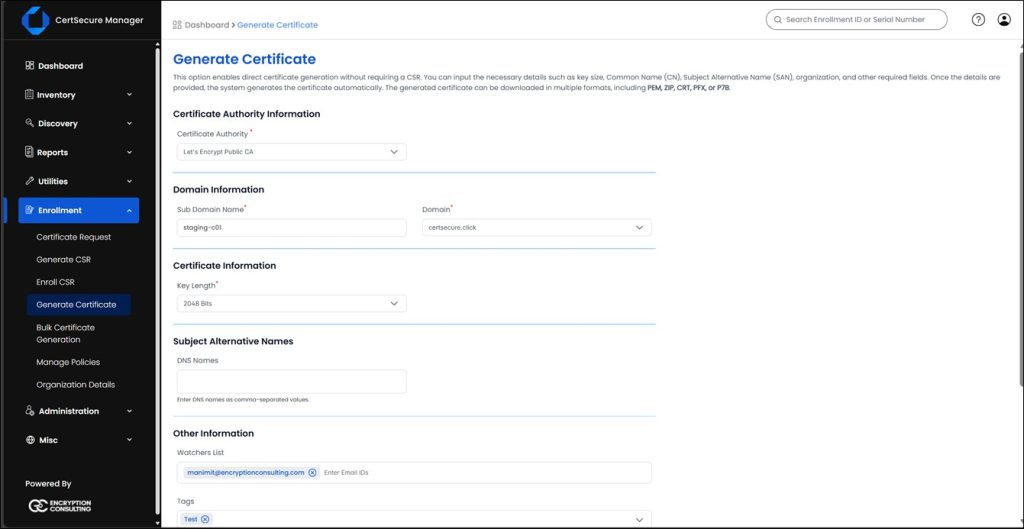Expand the Reports menu chevron
This screenshot has width=1024, height=529.
[x=129, y=152]
